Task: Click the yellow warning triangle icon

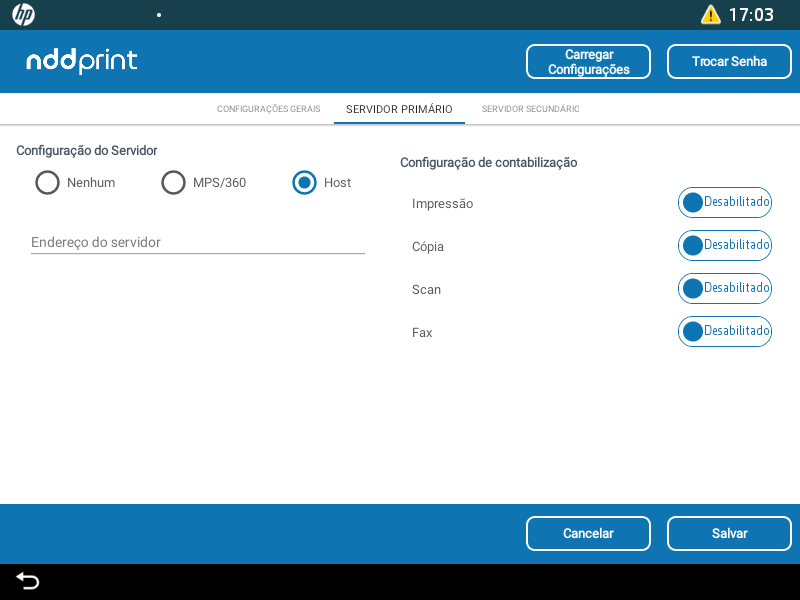Action: click(x=710, y=15)
